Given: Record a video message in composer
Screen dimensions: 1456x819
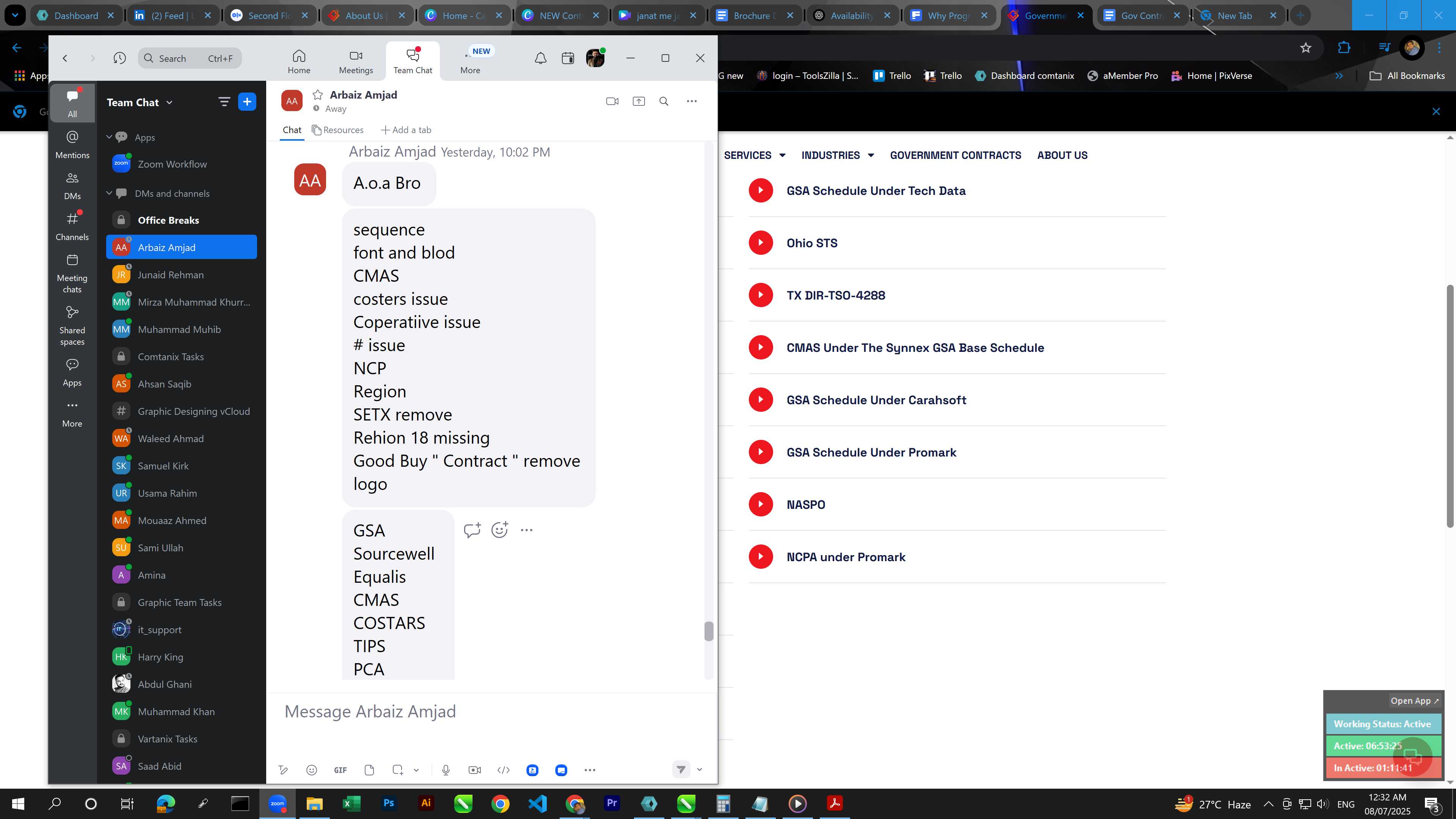Looking at the screenshot, I should (475, 770).
